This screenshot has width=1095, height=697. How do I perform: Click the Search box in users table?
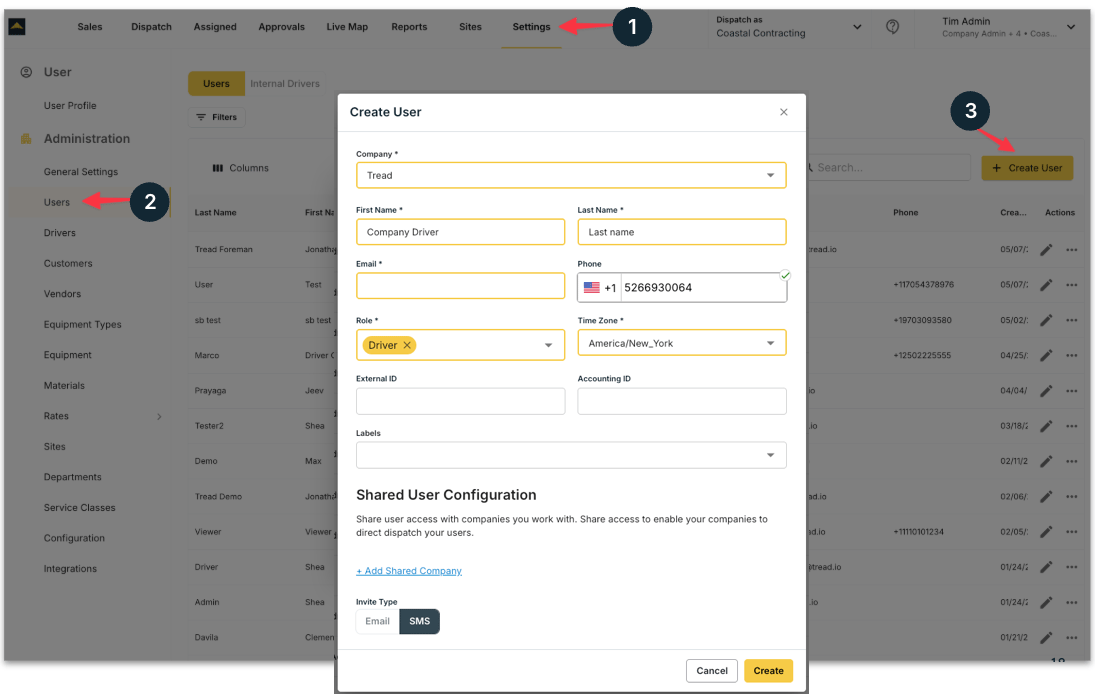[x=887, y=168]
